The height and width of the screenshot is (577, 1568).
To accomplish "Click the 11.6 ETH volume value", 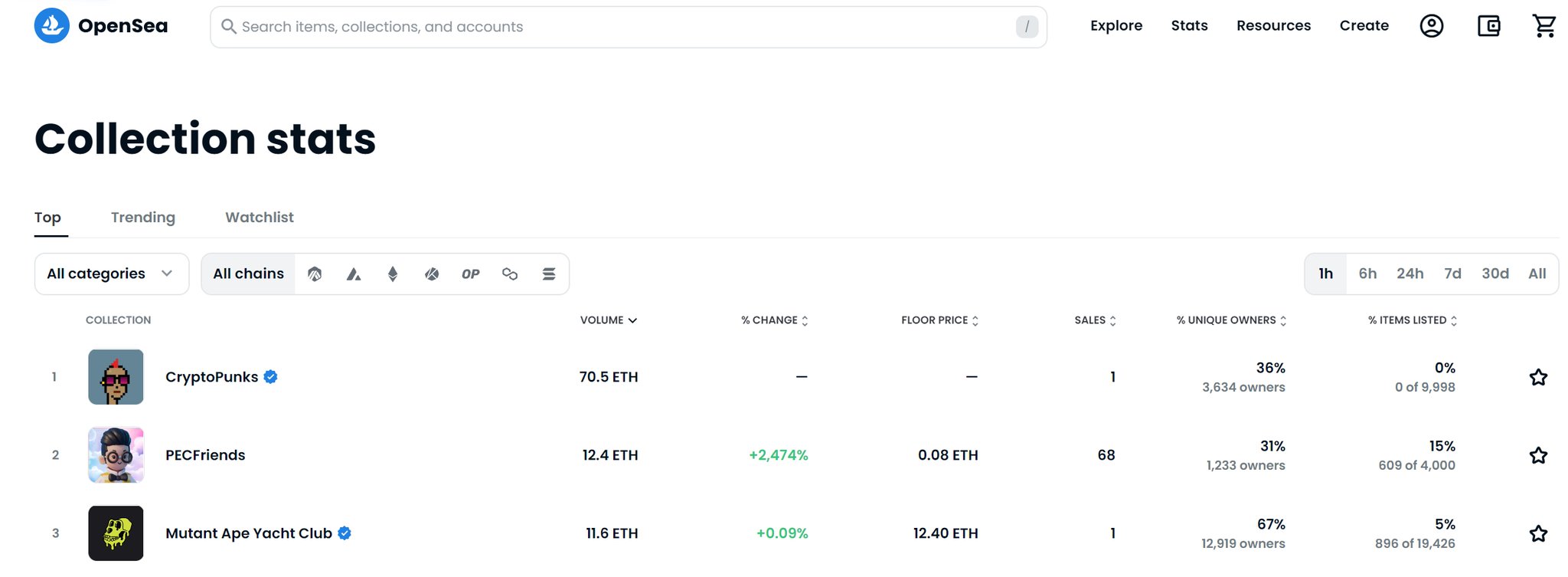I will point(612,533).
